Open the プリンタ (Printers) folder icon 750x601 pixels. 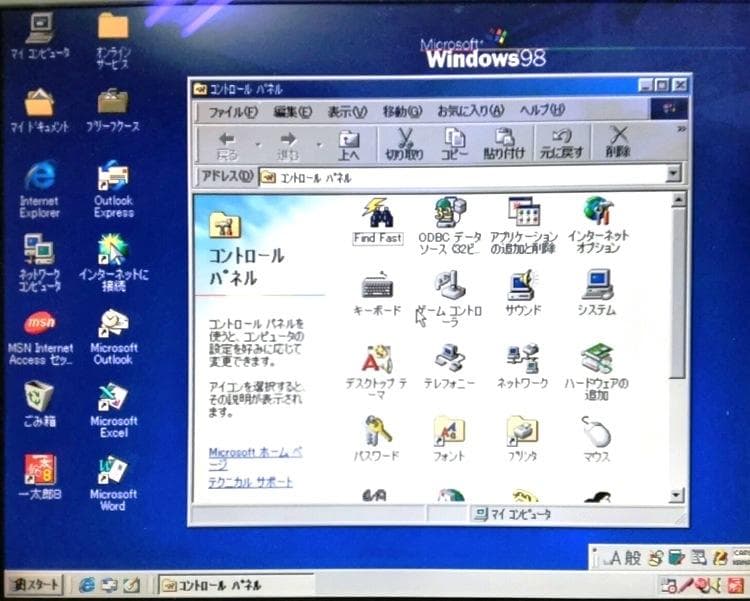(522, 439)
